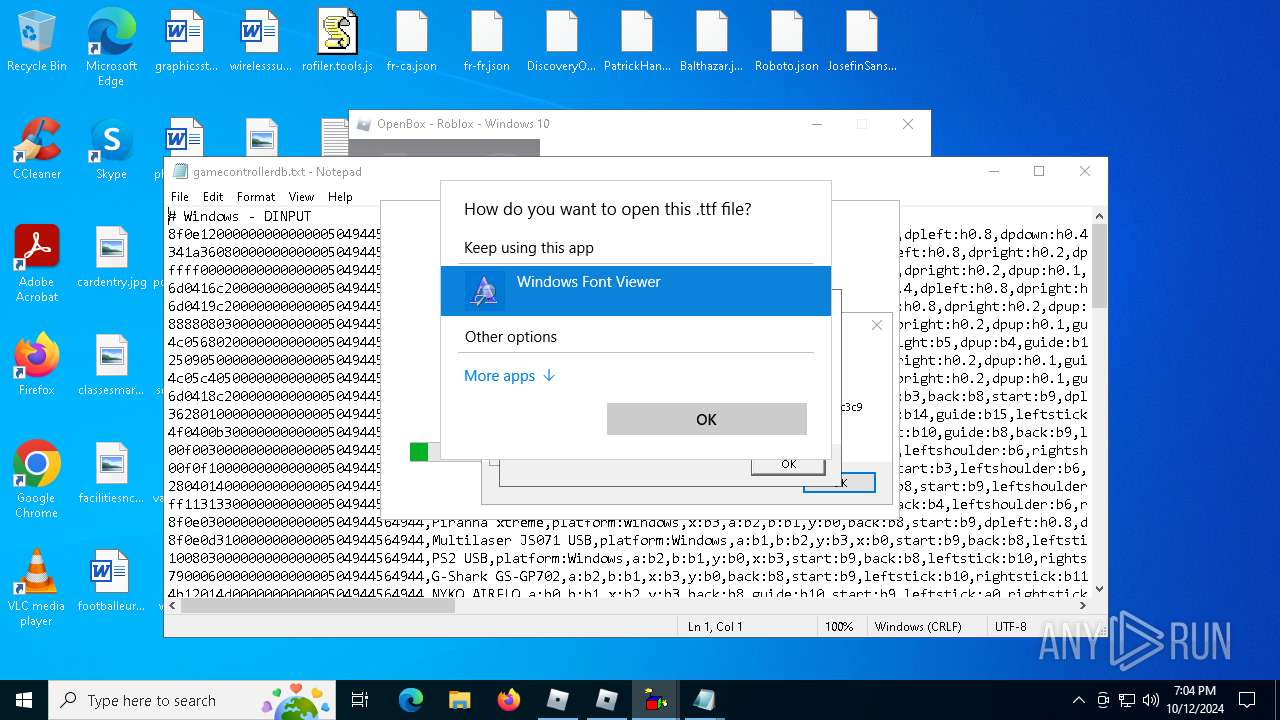Viewport: 1280px width, 720px height.
Task: Open Notepad Format menu
Action: click(x=256, y=197)
